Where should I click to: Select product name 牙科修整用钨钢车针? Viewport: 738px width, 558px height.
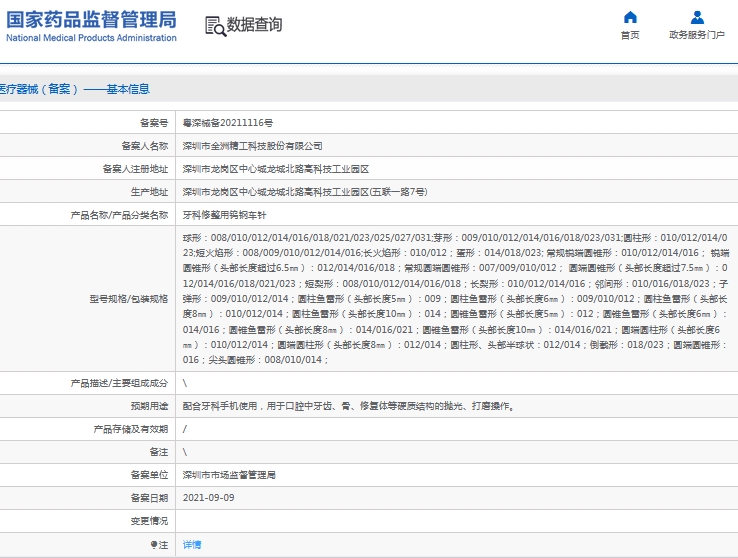tap(225, 215)
